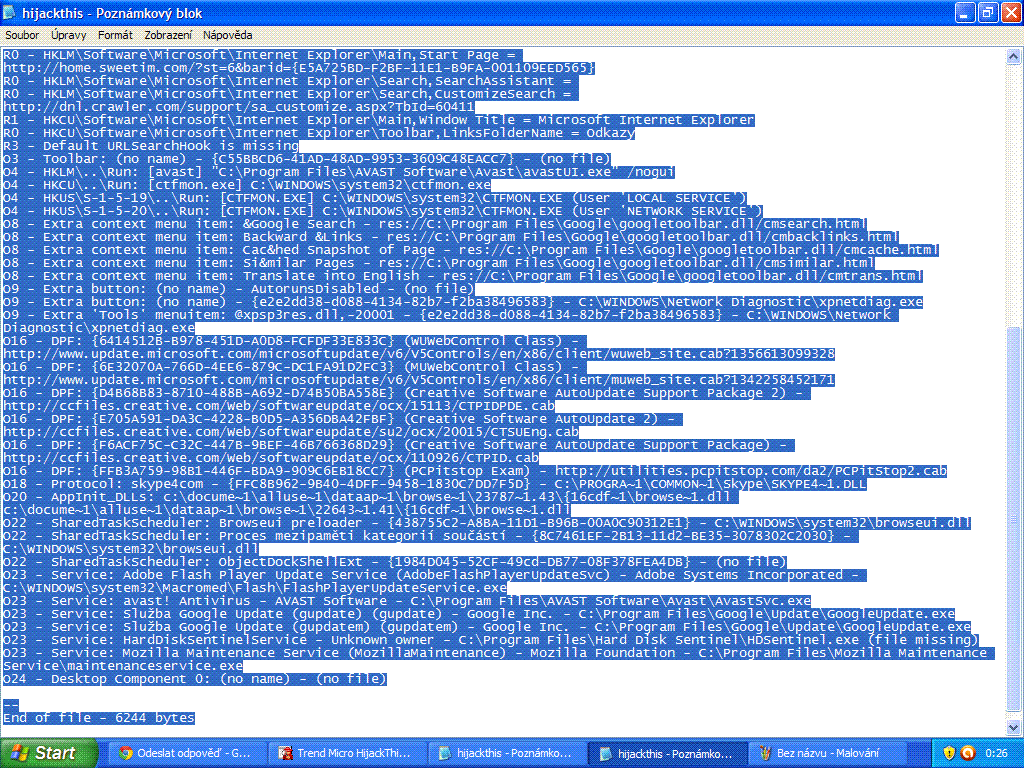The image size is (1024, 768).
Task: Click the O23 Služba Google Update (gupdatem) line
Action: click(487, 627)
